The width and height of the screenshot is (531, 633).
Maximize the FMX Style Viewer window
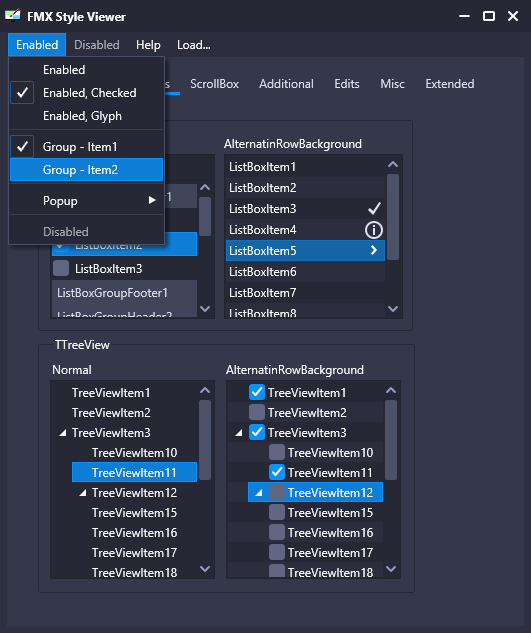coord(489,16)
